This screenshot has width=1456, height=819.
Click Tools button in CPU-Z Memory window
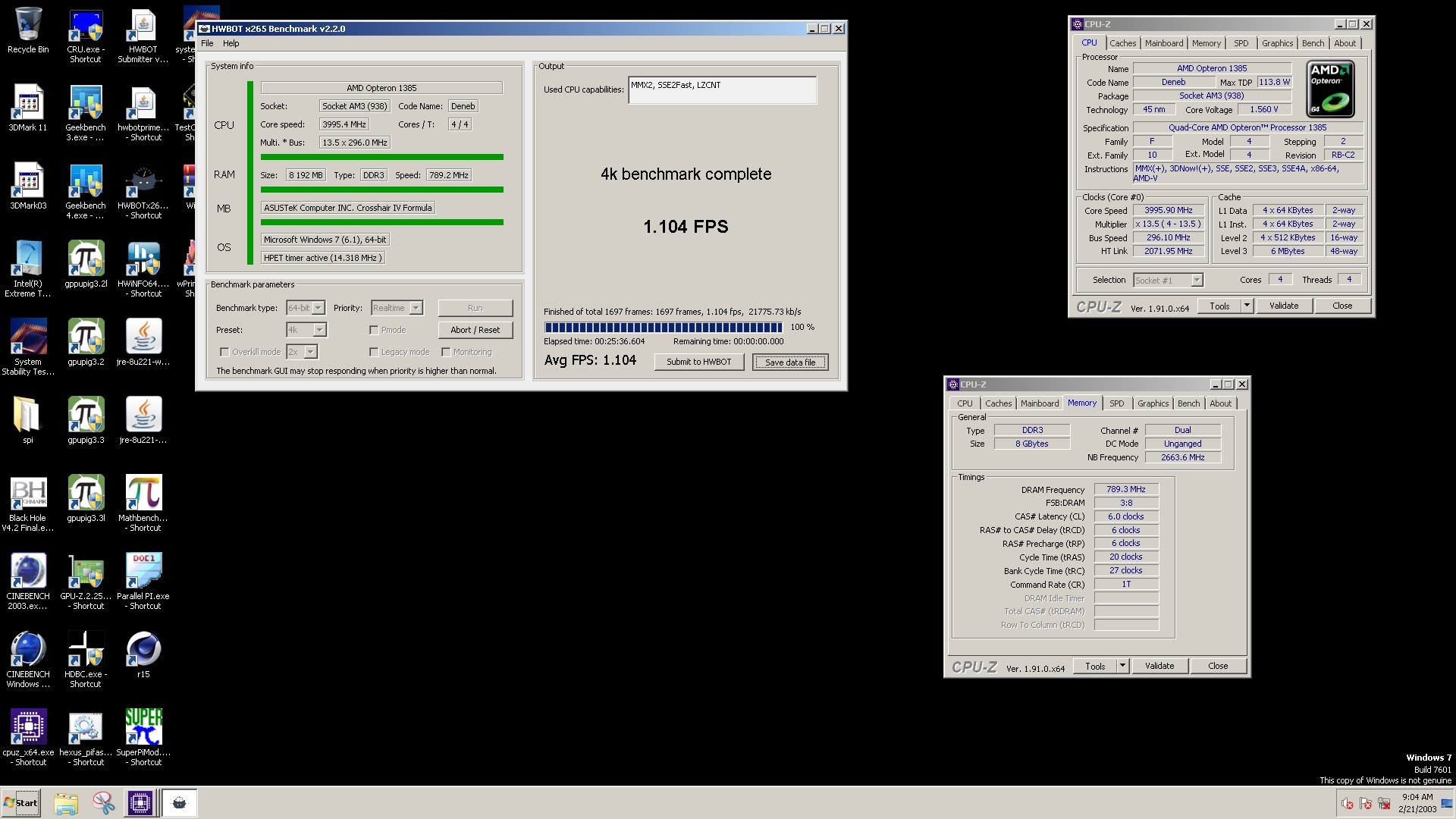coord(1095,666)
